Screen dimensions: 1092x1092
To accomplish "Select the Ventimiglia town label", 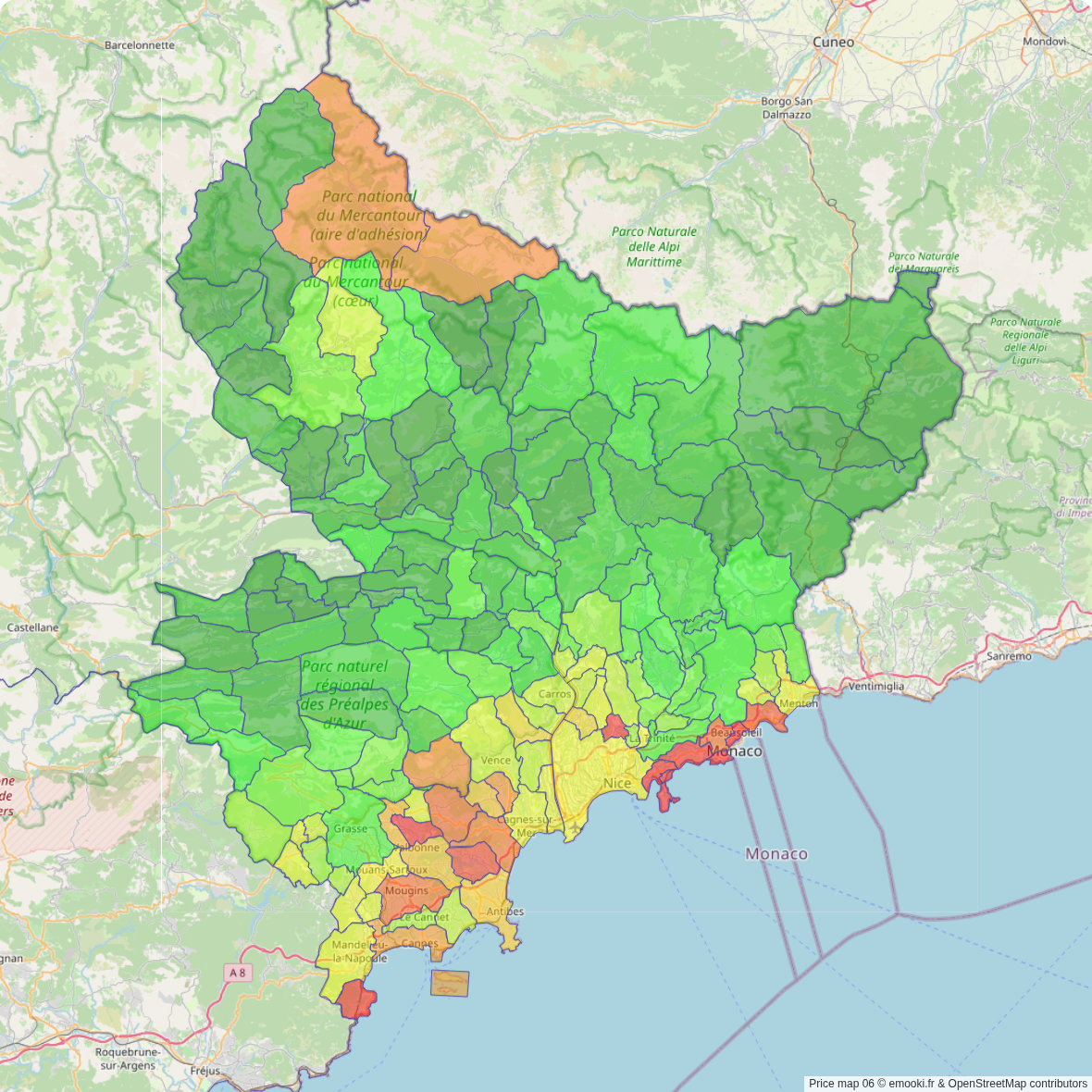I will pos(875,687).
